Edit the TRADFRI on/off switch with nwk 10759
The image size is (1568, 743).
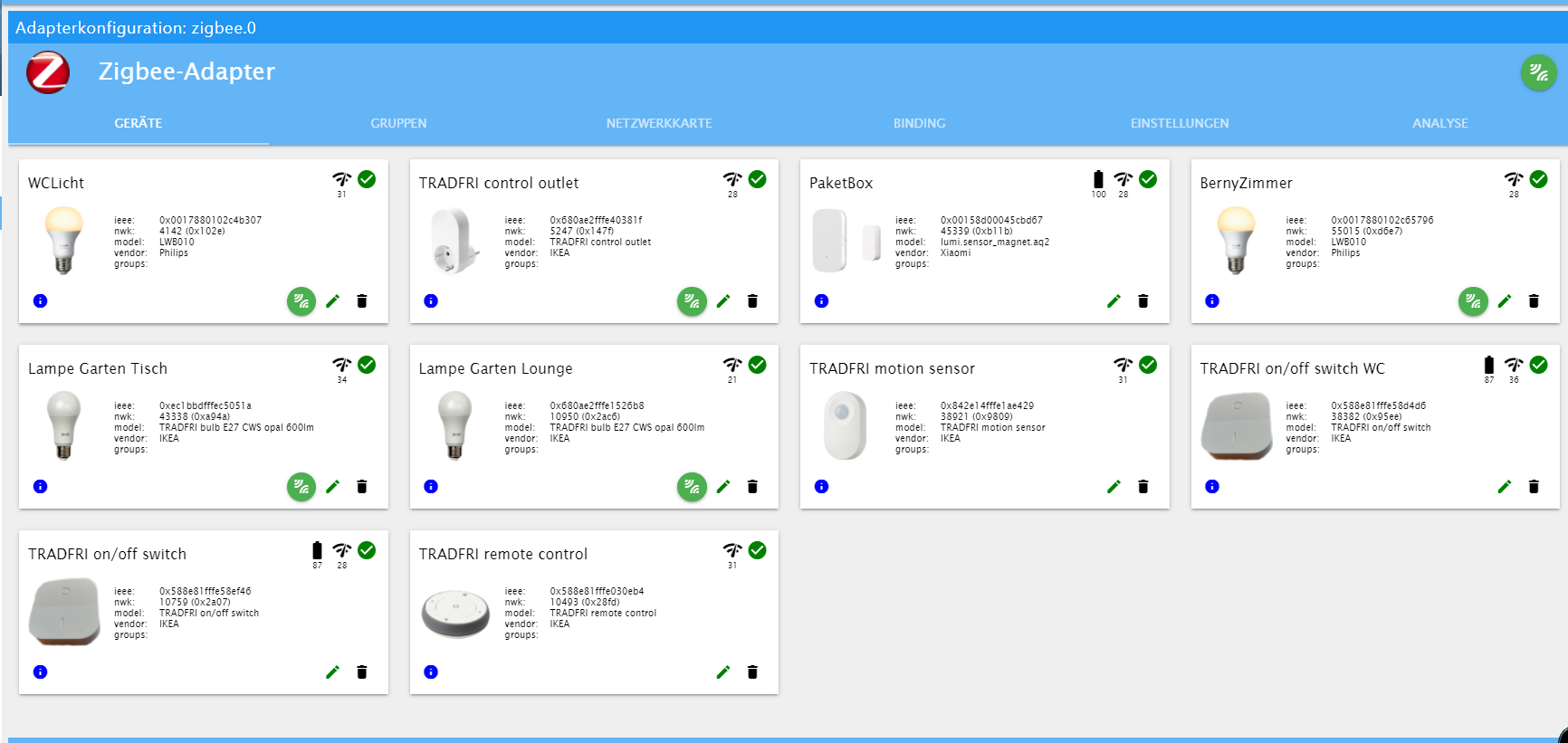pos(332,672)
